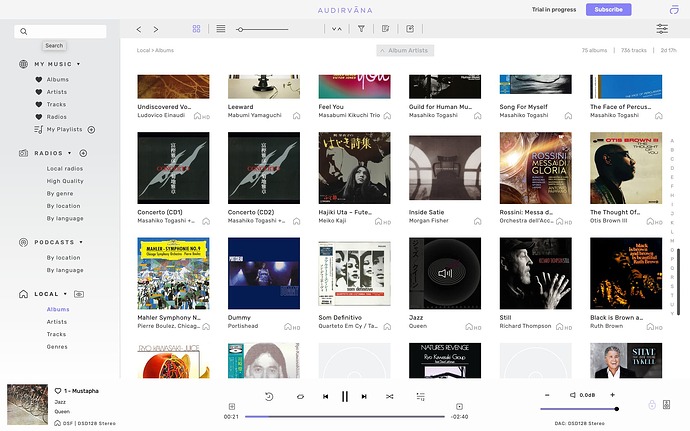Click the square icon near remaining time
The width and height of the screenshot is (690, 431).
tap(459, 406)
